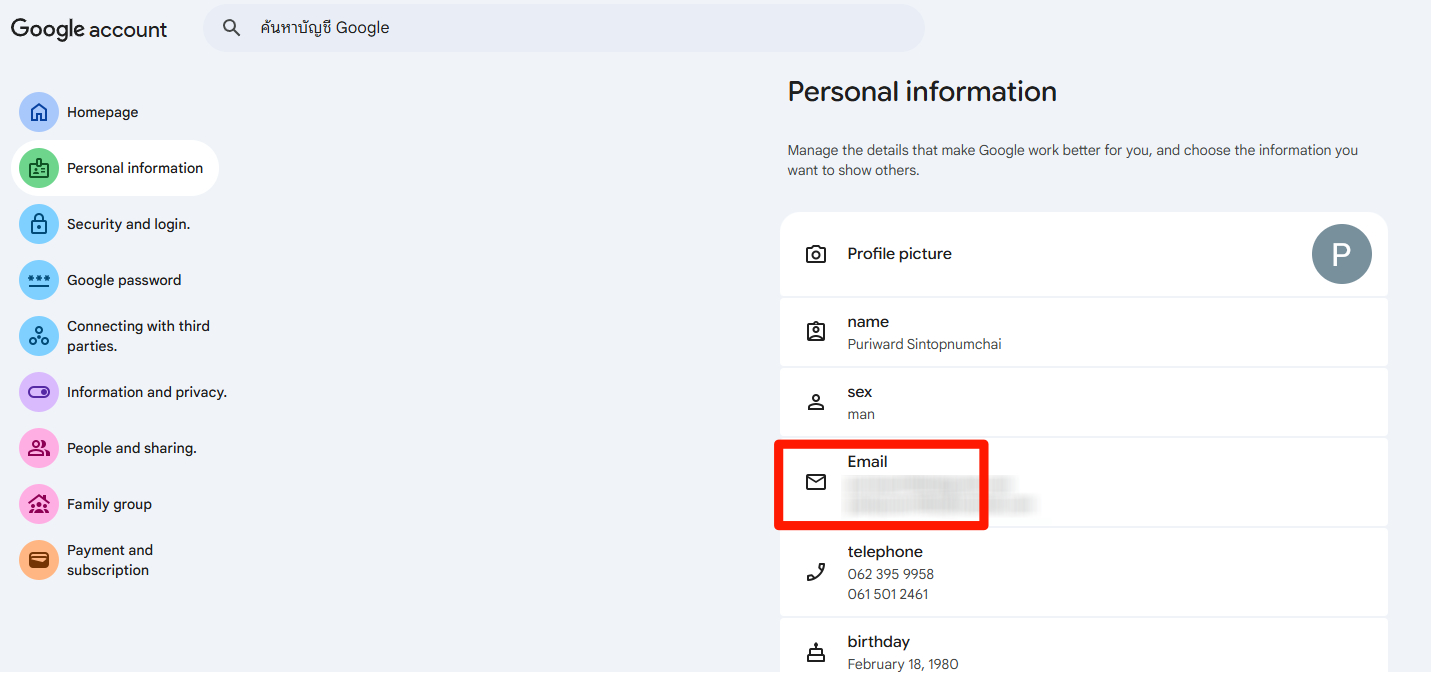Switch to People and sharing section
This screenshot has height=675, width=1431.
(x=133, y=448)
